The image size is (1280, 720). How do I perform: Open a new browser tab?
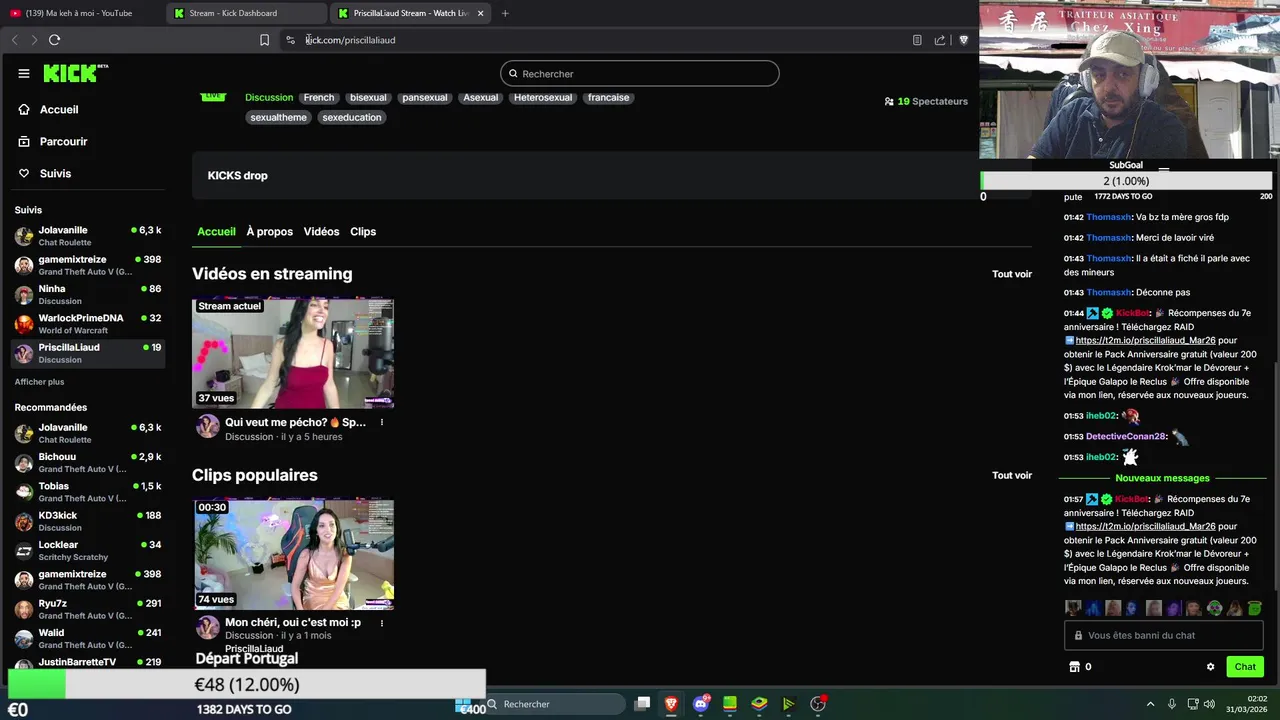(505, 13)
